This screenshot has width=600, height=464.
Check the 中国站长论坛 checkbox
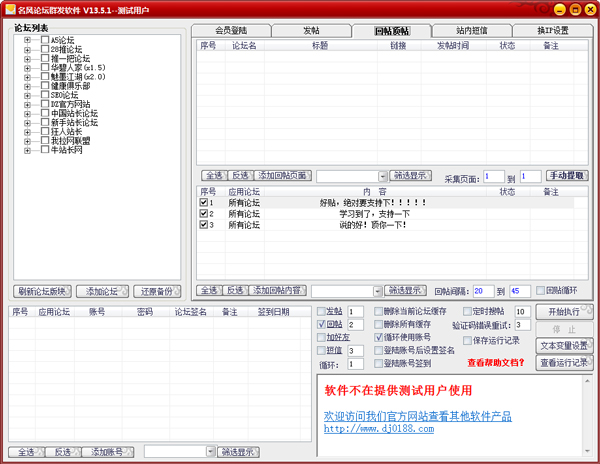[45, 113]
